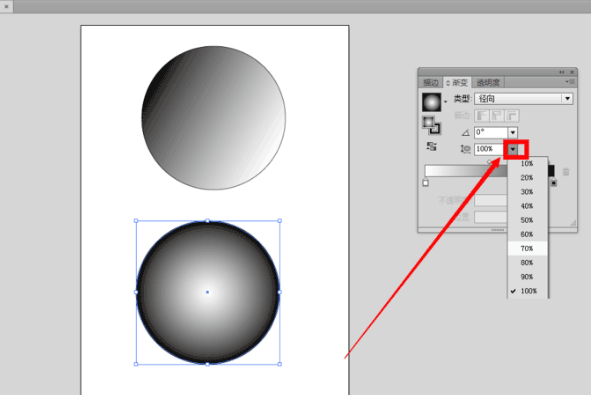
Task: Choose 70% from the aspect ratio list
Action: click(527, 248)
